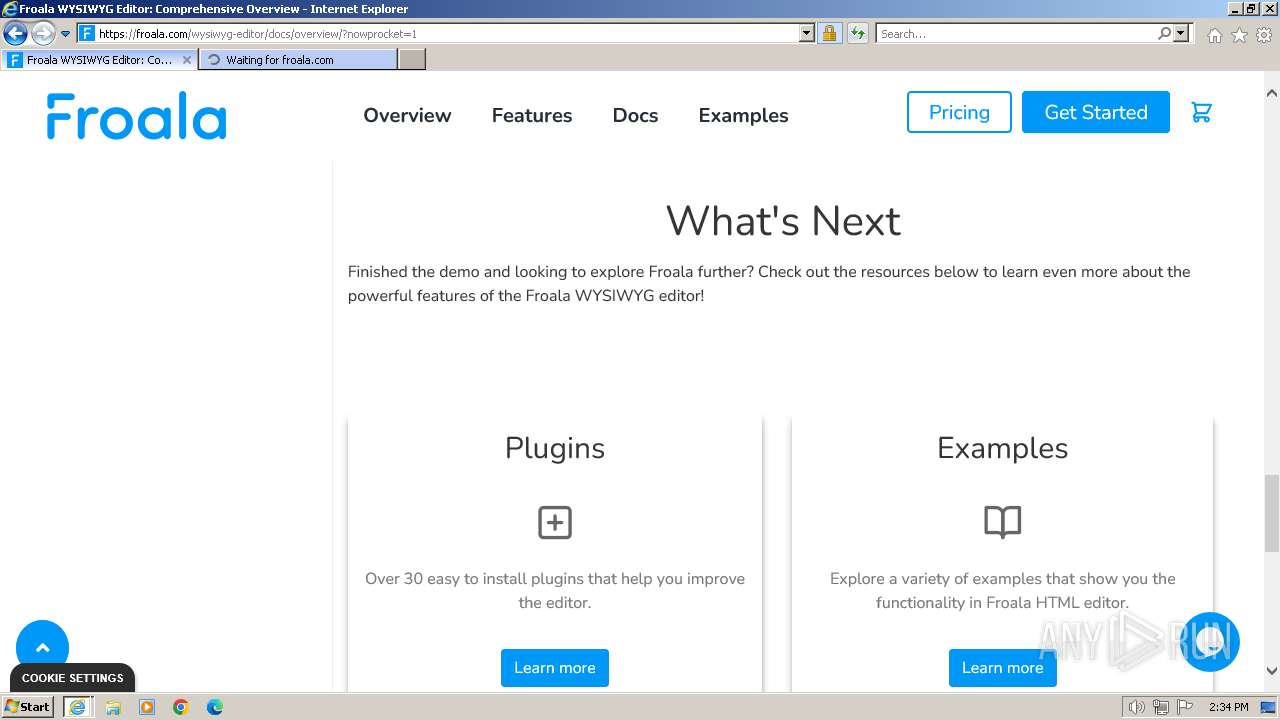The height and width of the screenshot is (720, 1280).
Task: Open File Explorer from the taskbar
Action: (x=113, y=707)
